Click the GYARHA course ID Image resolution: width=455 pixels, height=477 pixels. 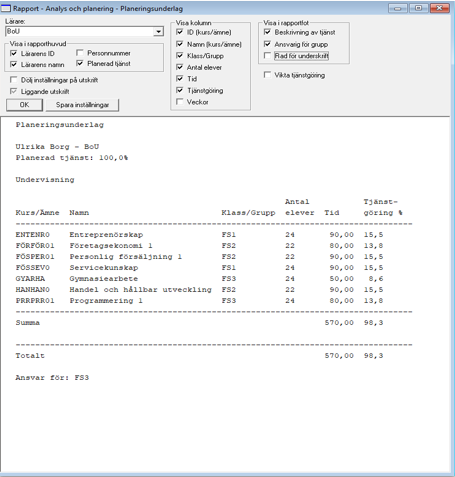click(30, 279)
